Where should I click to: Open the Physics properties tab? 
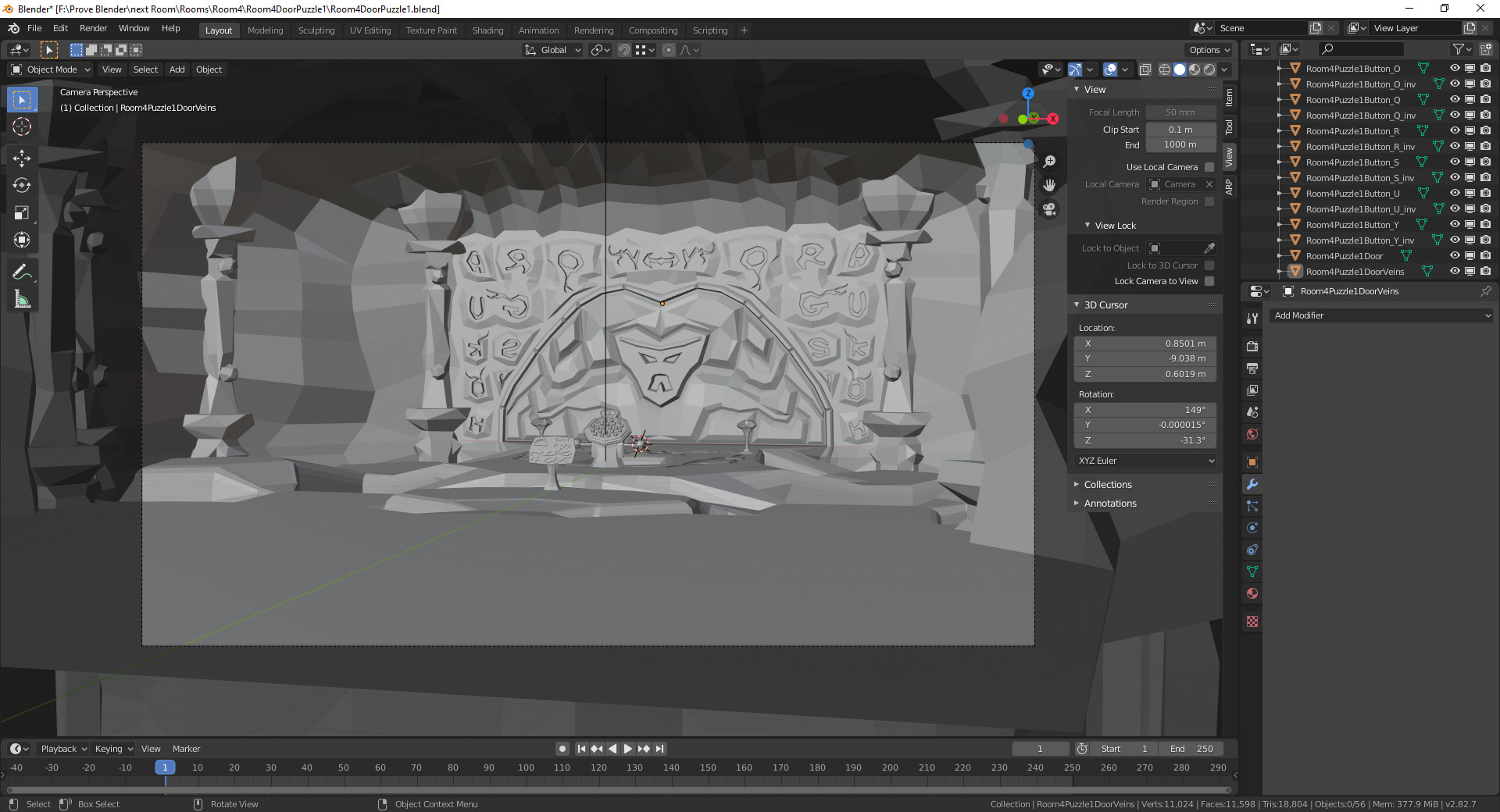[1252, 528]
